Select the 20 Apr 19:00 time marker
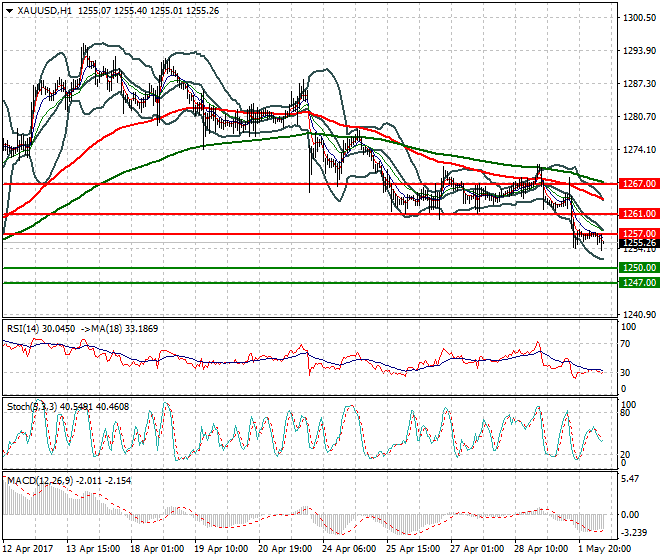This screenshot has width=660, height=560. pos(285,549)
